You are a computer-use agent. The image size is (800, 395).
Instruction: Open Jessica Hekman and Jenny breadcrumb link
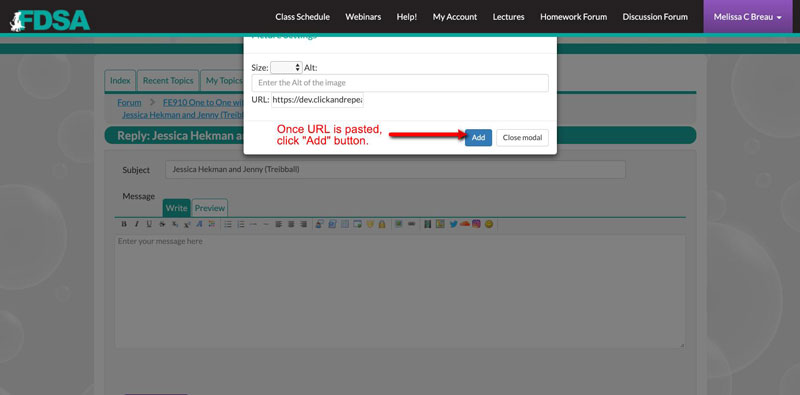183,114
